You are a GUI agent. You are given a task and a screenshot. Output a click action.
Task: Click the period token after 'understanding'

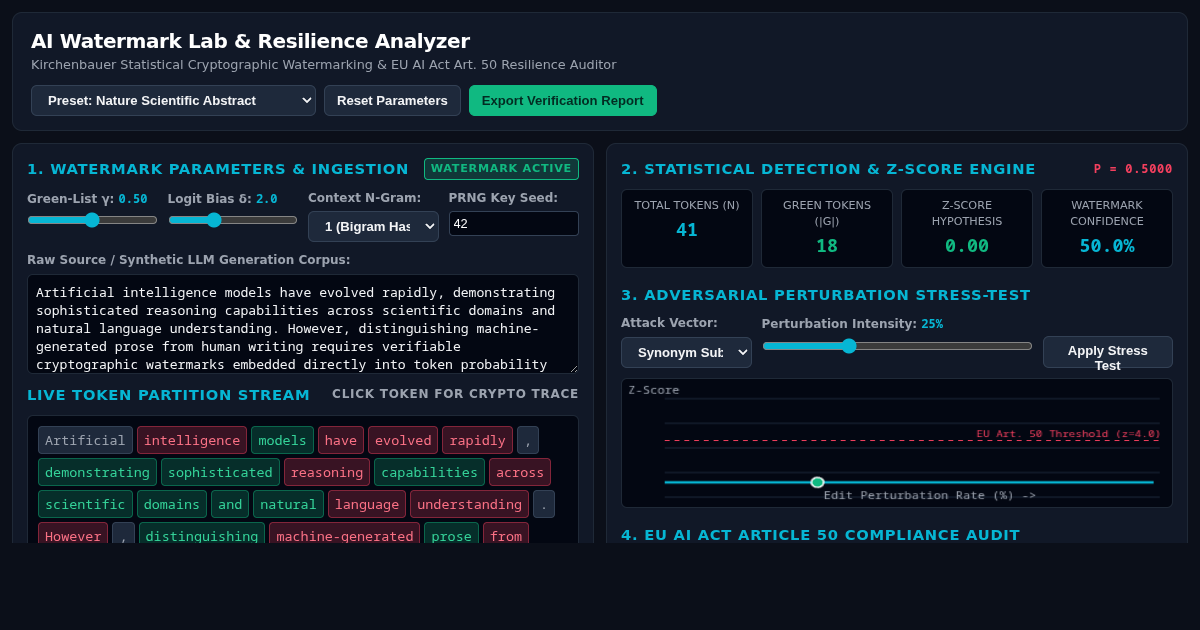pyautogui.click(x=544, y=504)
